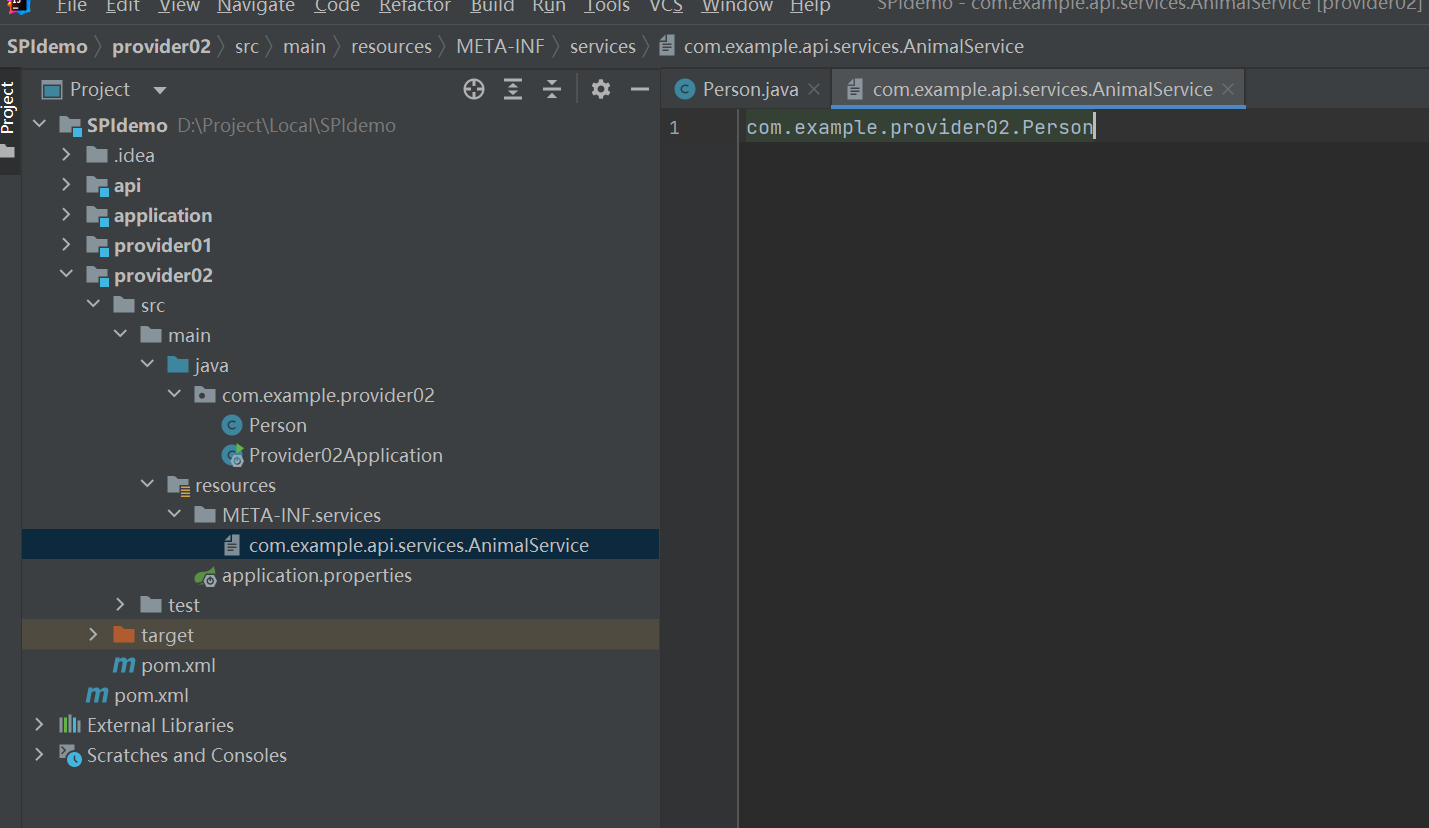Click line number 1 in gutter
This screenshot has height=828, width=1429.
(674, 127)
